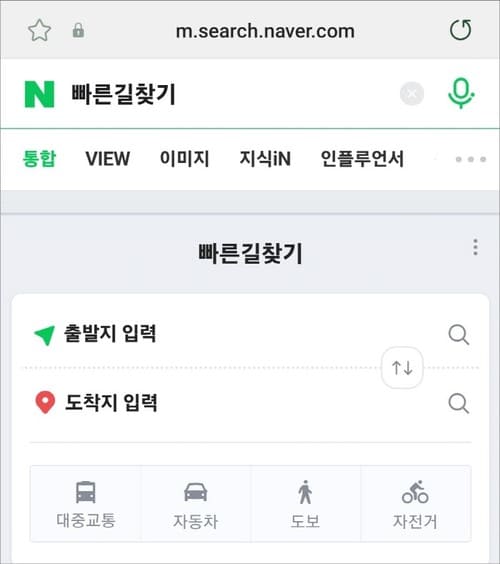Screen dimensions: 500x564
Task: Reload the page with the refresh icon
Action: coord(460,30)
